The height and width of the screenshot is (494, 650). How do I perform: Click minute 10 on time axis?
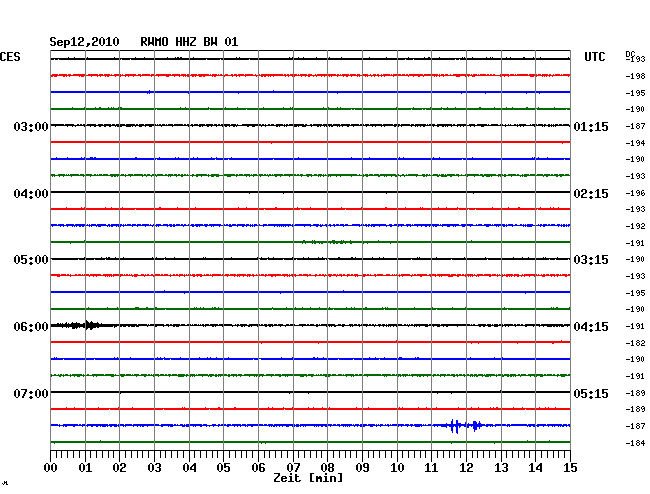[x=397, y=468]
